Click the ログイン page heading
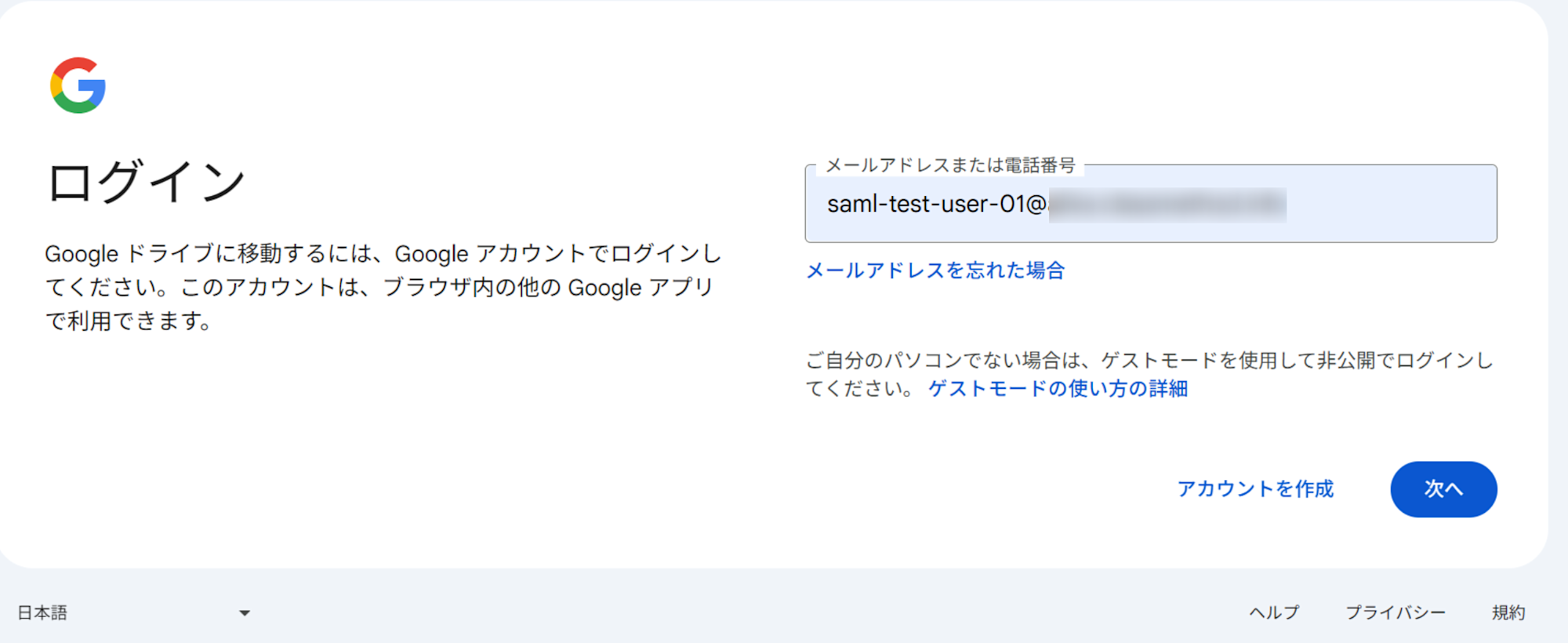Screen dimensions: 1568x643 145,180
